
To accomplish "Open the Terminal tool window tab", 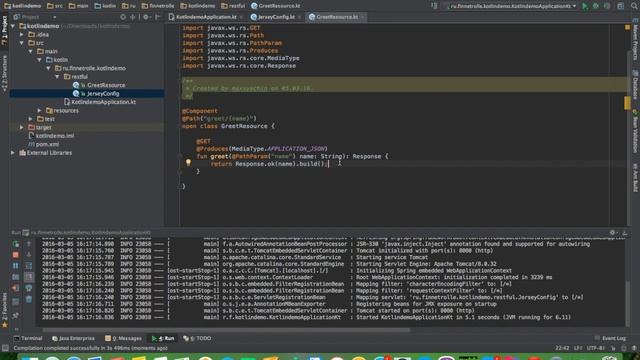I will 28,338.
